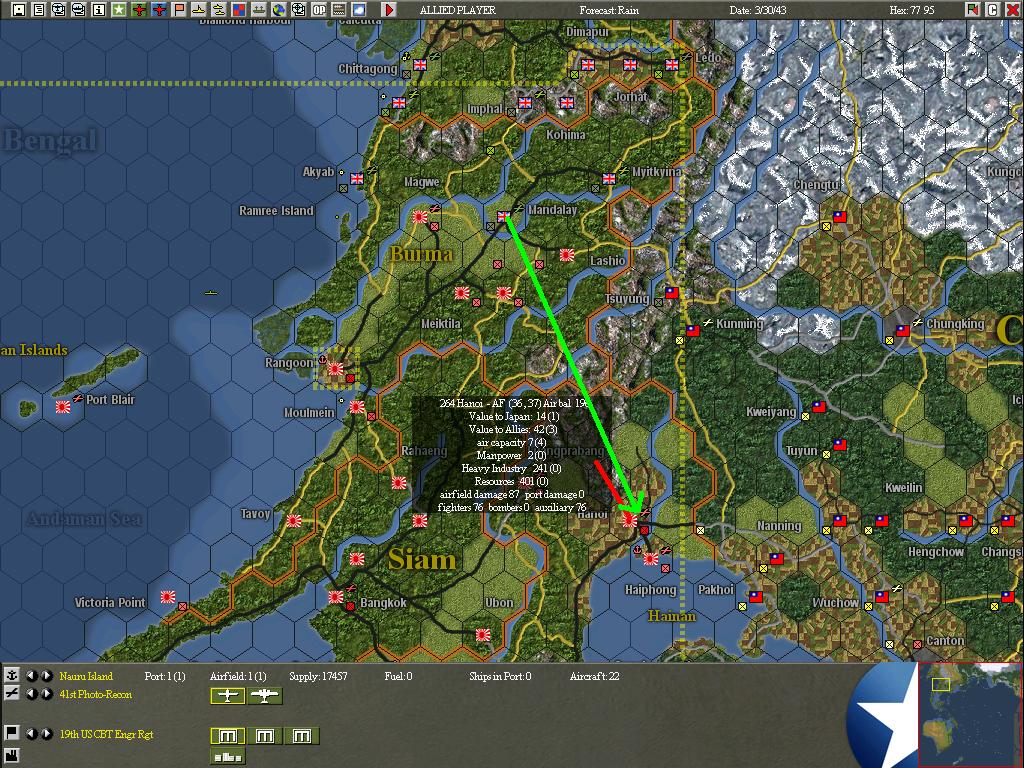
Task: Click the Japanese flag at Victoria Point
Action: 168,596
